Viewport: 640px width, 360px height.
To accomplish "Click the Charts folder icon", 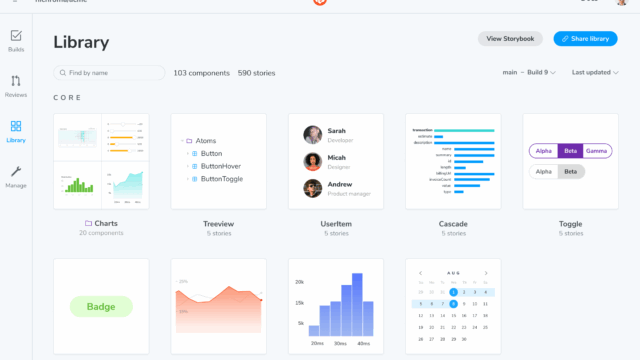I will tap(88, 223).
